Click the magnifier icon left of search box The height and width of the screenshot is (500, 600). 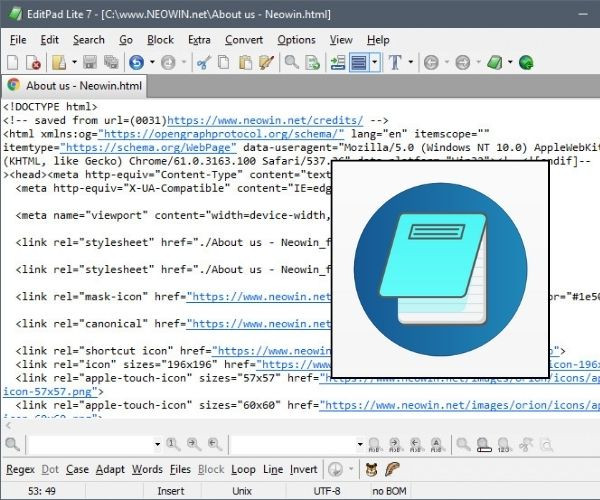[13, 445]
